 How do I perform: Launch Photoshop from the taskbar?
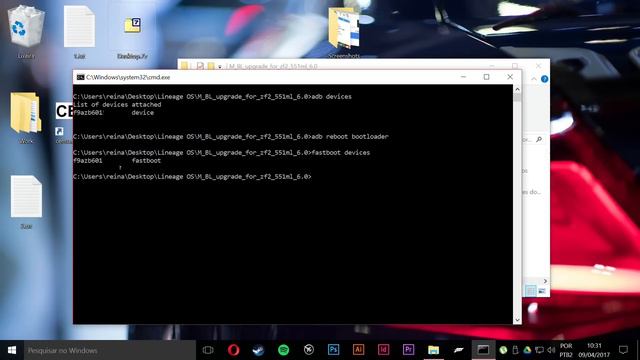[x=333, y=350]
